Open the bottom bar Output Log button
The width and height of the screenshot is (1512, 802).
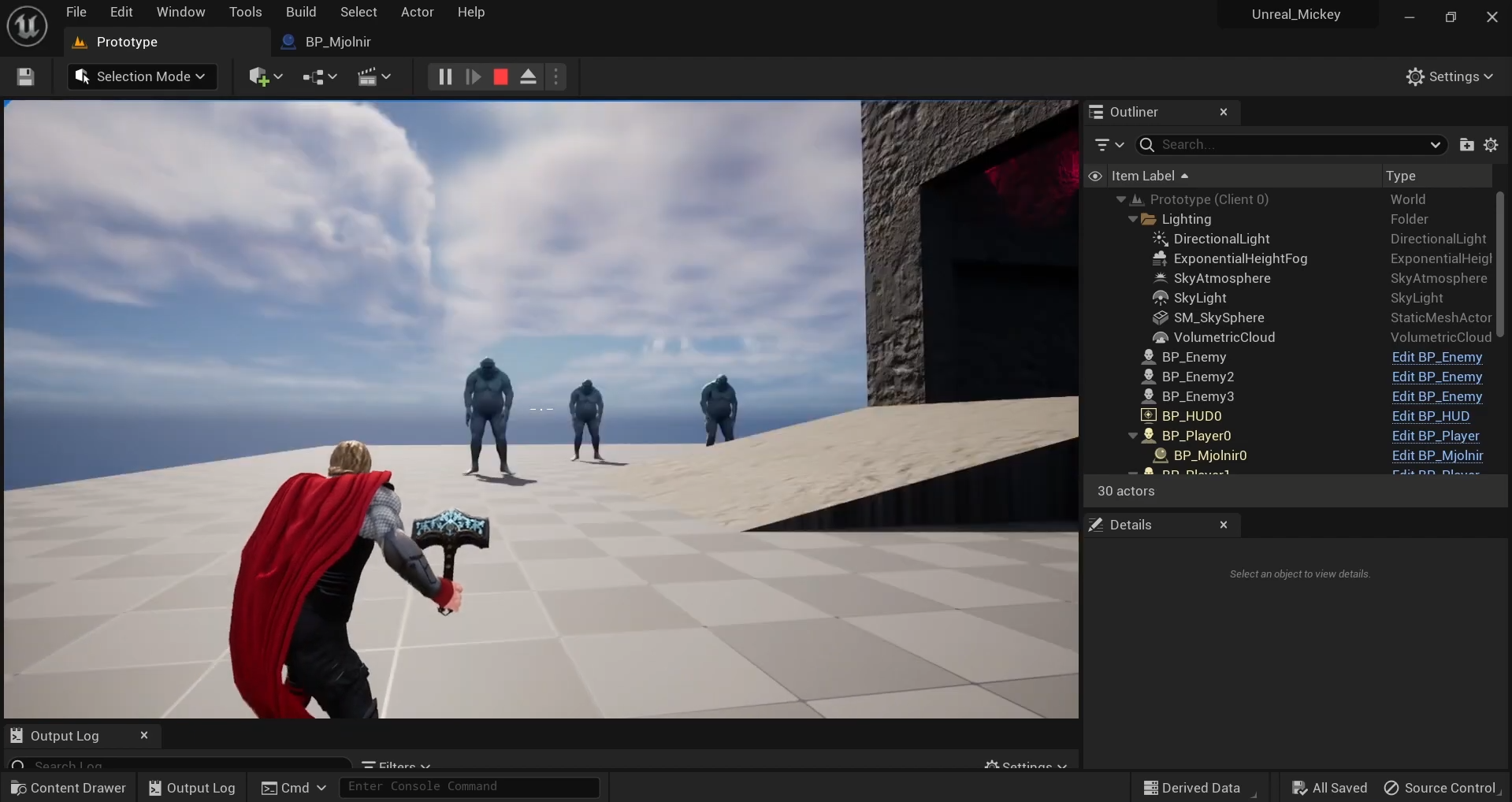click(x=192, y=788)
